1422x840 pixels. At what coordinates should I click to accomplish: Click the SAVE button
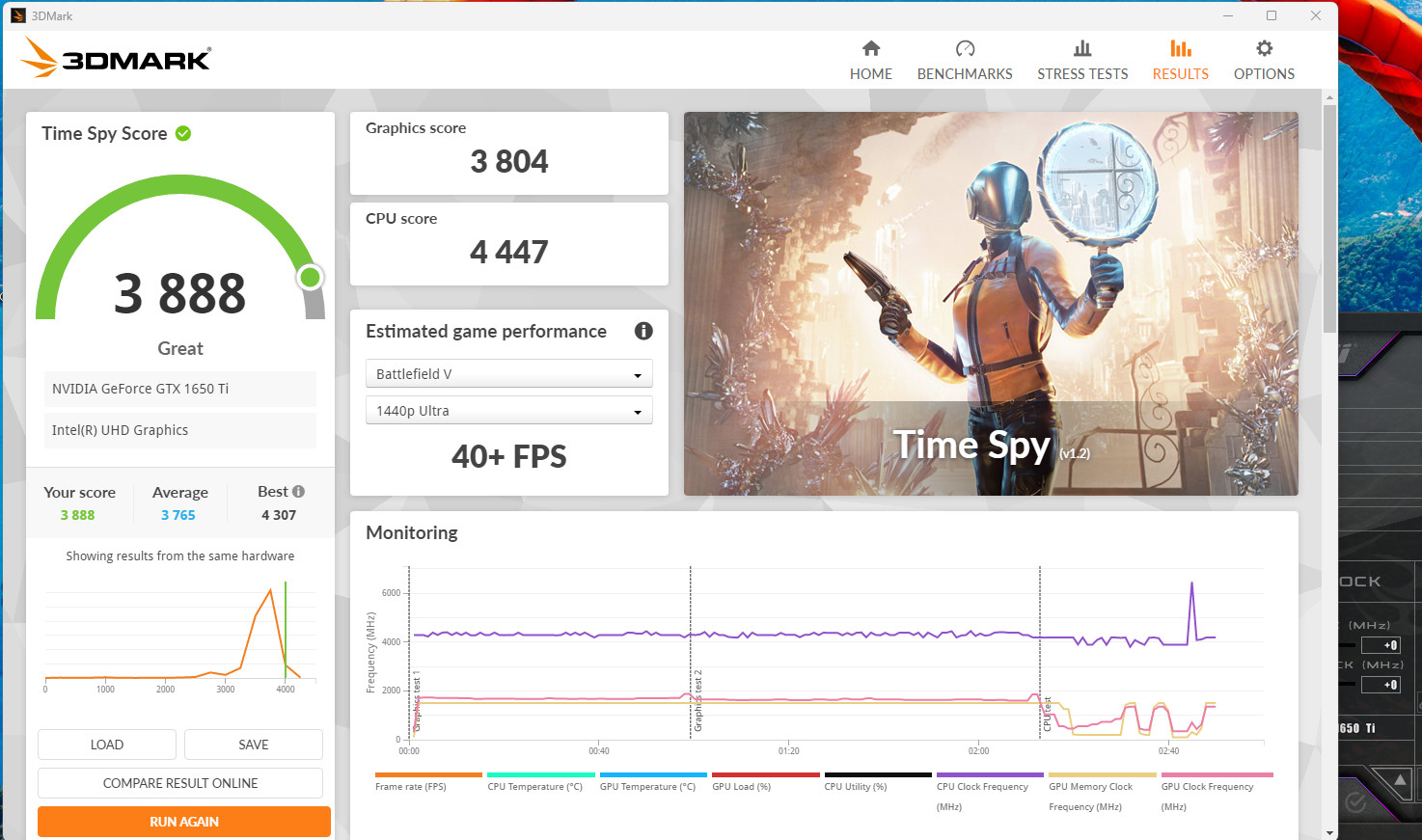pos(254,745)
